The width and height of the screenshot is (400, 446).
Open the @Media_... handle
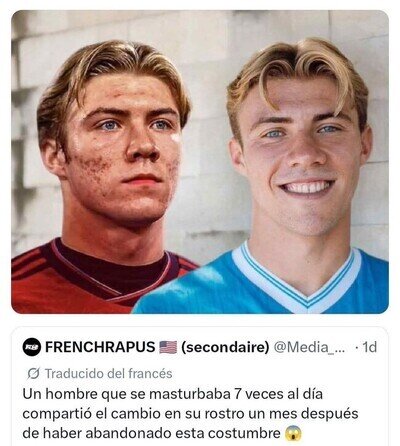(x=310, y=347)
